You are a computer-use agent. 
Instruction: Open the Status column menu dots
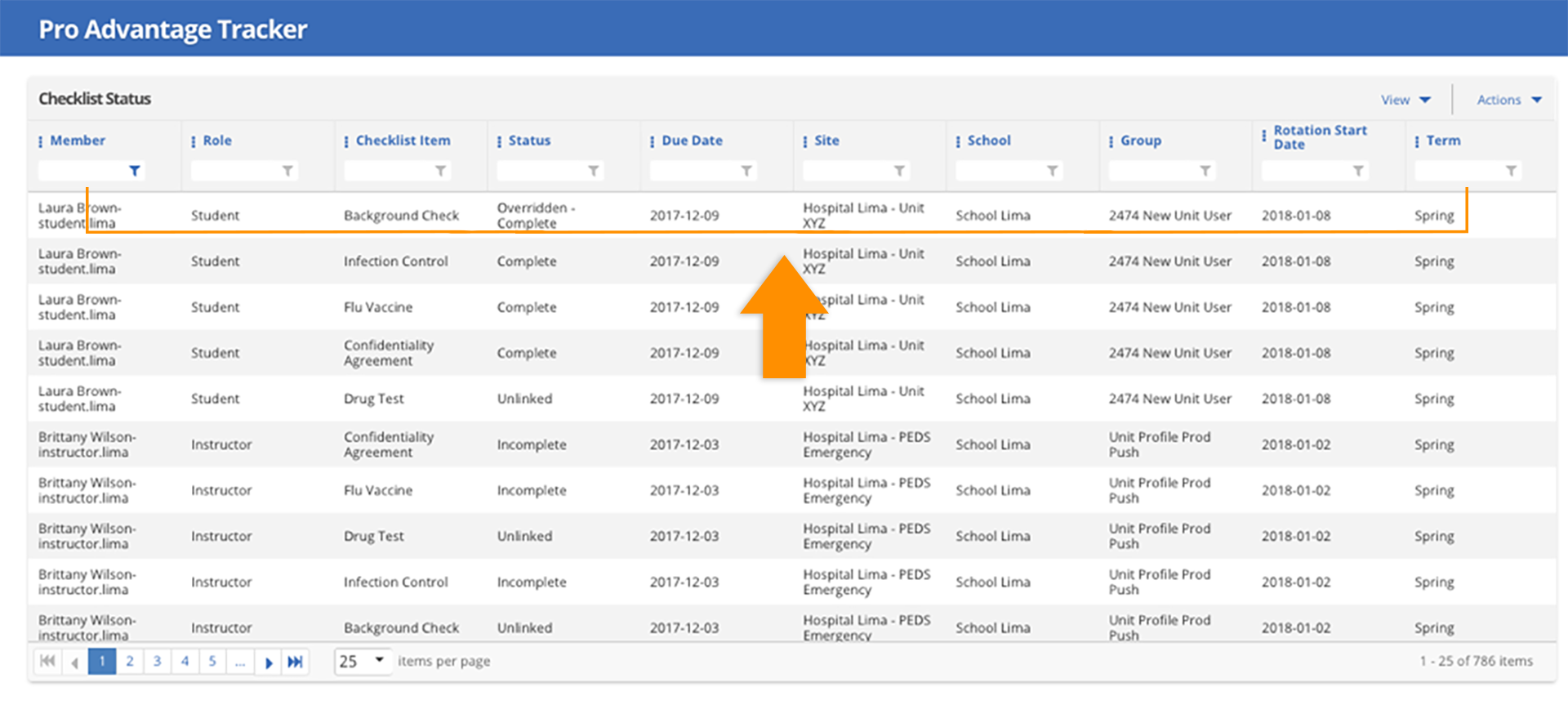coord(499,141)
